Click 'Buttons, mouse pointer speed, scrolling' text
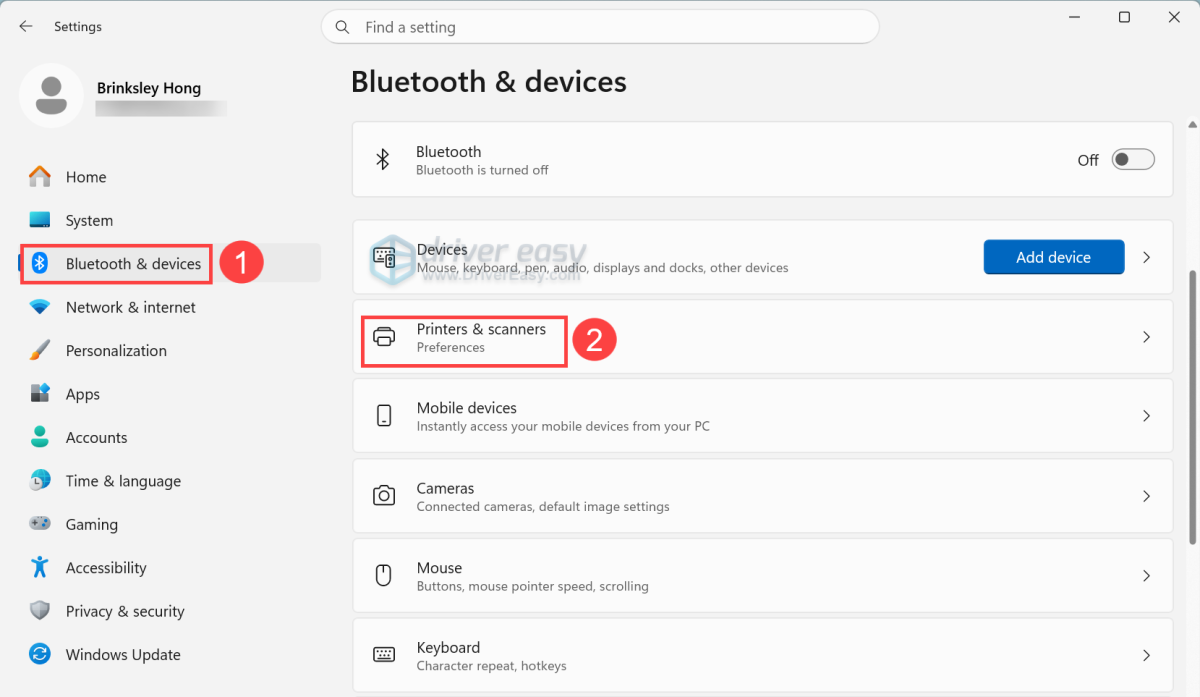Viewport: 1200px width, 697px height. coord(533,586)
